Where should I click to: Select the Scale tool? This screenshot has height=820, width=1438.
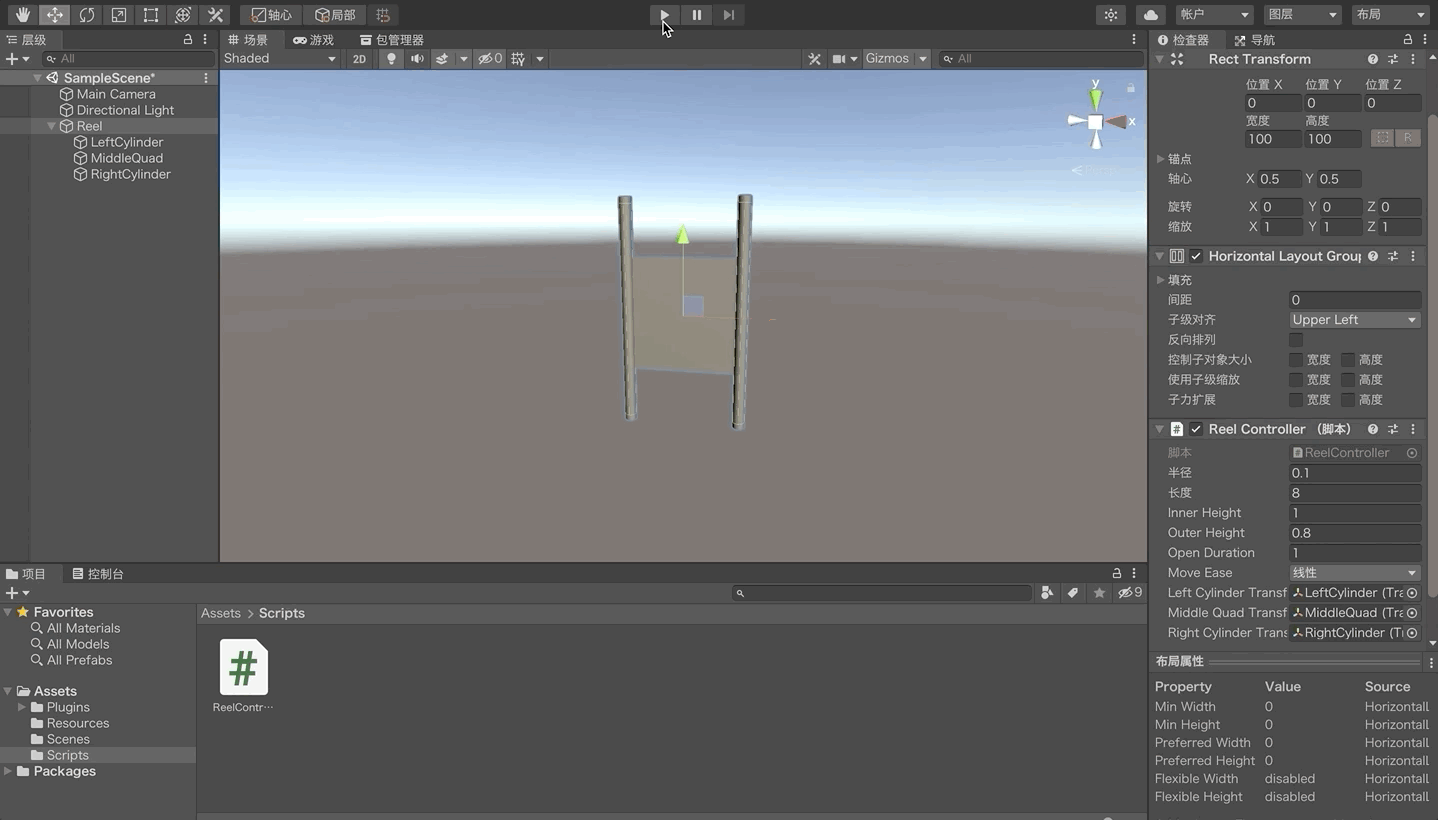click(119, 15)
